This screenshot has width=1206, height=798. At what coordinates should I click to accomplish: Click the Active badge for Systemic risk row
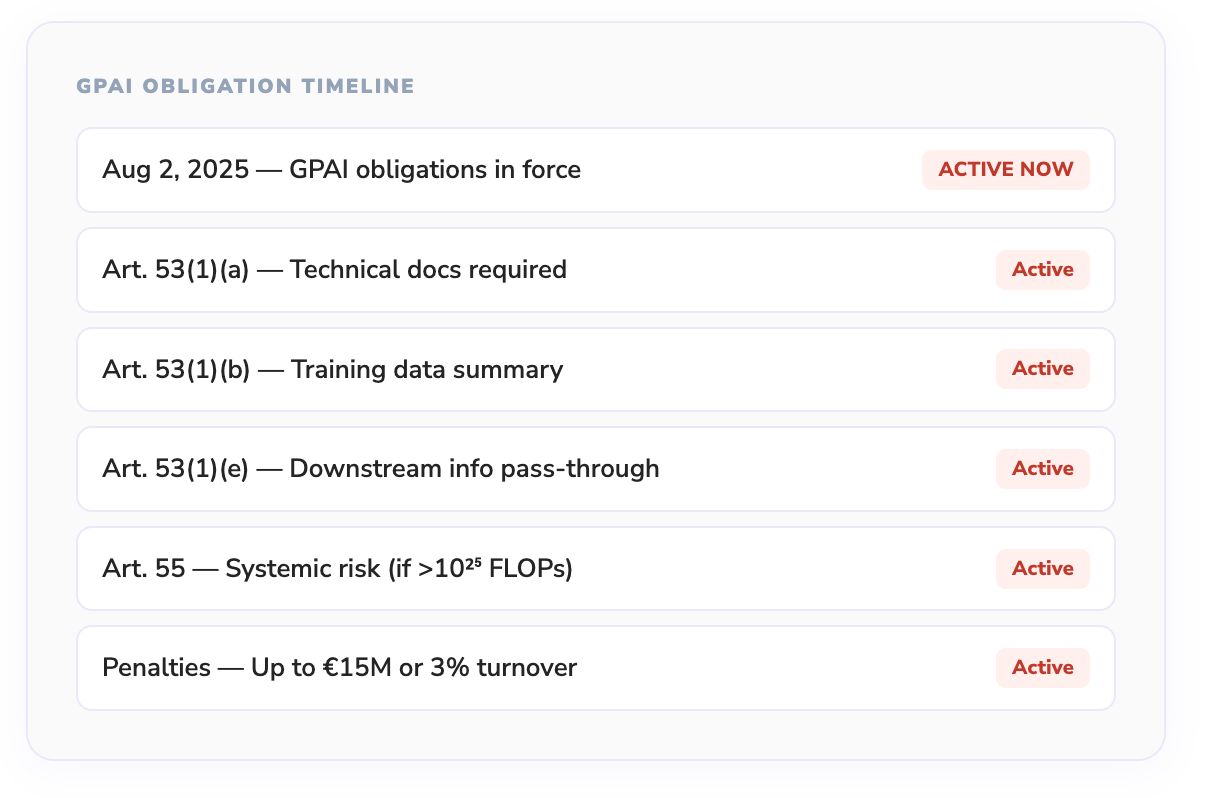coord(1042,568)
